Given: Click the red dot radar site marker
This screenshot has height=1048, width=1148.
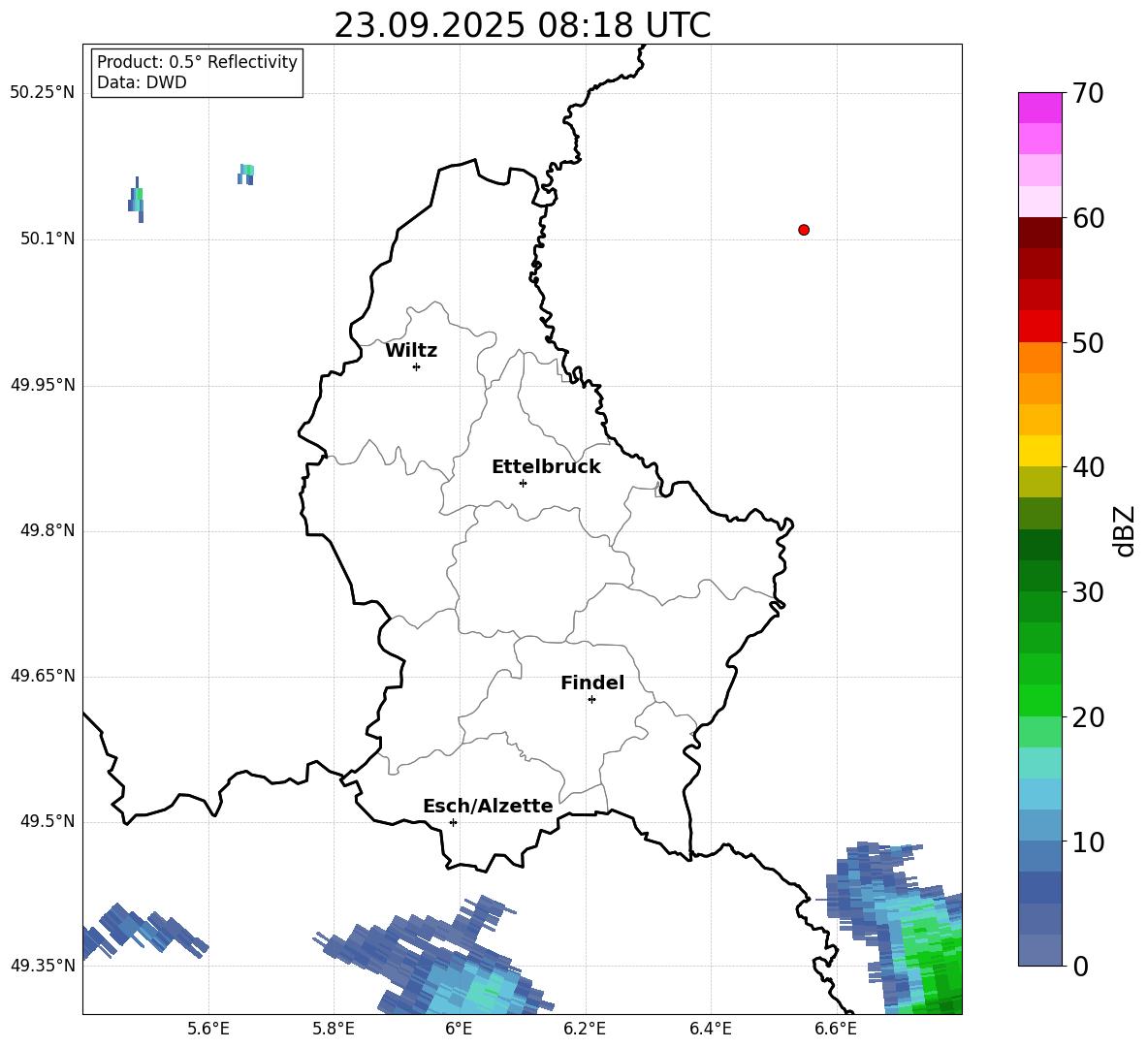Looking at the screenshot, I should click(x=804, y=230).
